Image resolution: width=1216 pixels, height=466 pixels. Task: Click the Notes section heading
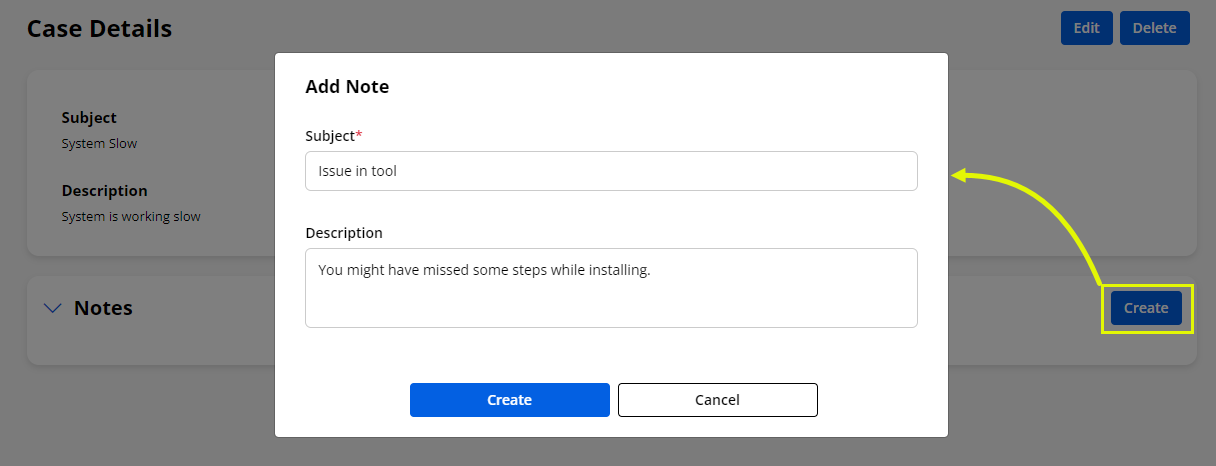[103, 308]
